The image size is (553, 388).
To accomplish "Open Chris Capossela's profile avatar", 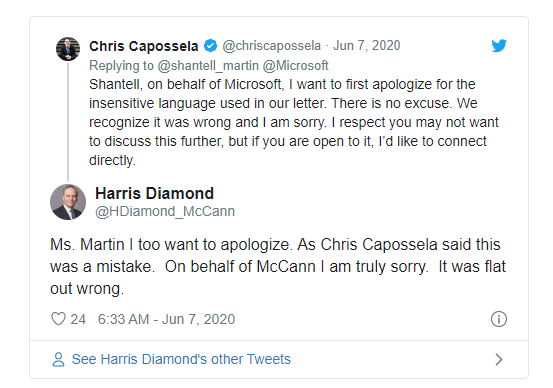I will pyautogui.click(x=68, y=49).
